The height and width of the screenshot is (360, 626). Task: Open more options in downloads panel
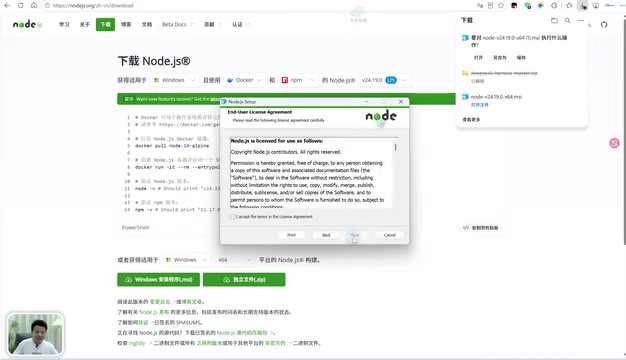581,20
